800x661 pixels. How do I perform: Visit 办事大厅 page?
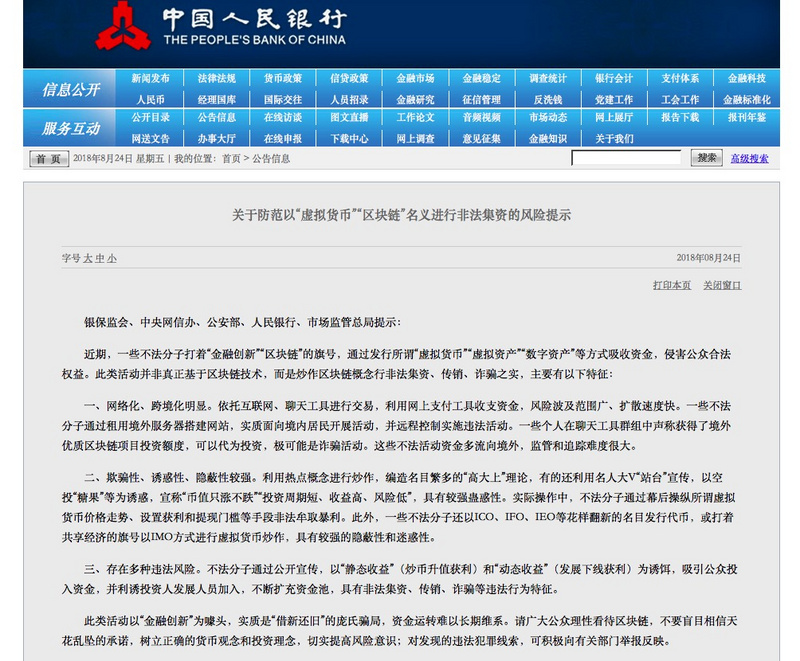coord(217,139)
